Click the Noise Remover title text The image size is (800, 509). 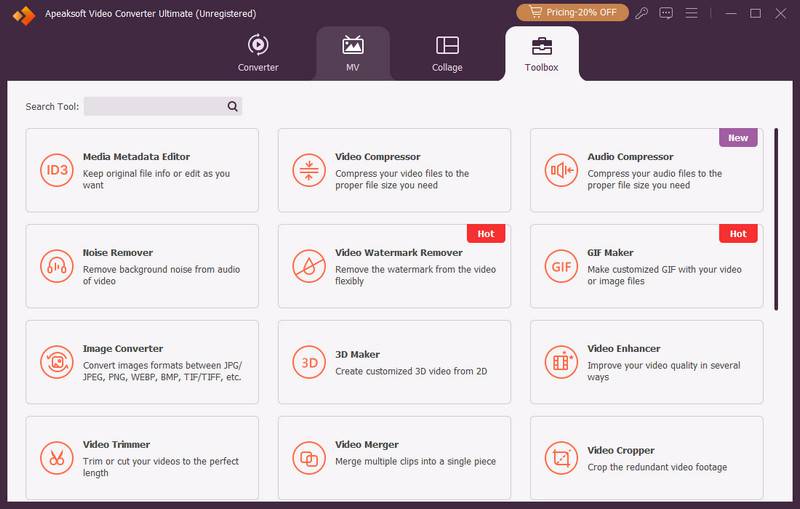coord(118,252)
